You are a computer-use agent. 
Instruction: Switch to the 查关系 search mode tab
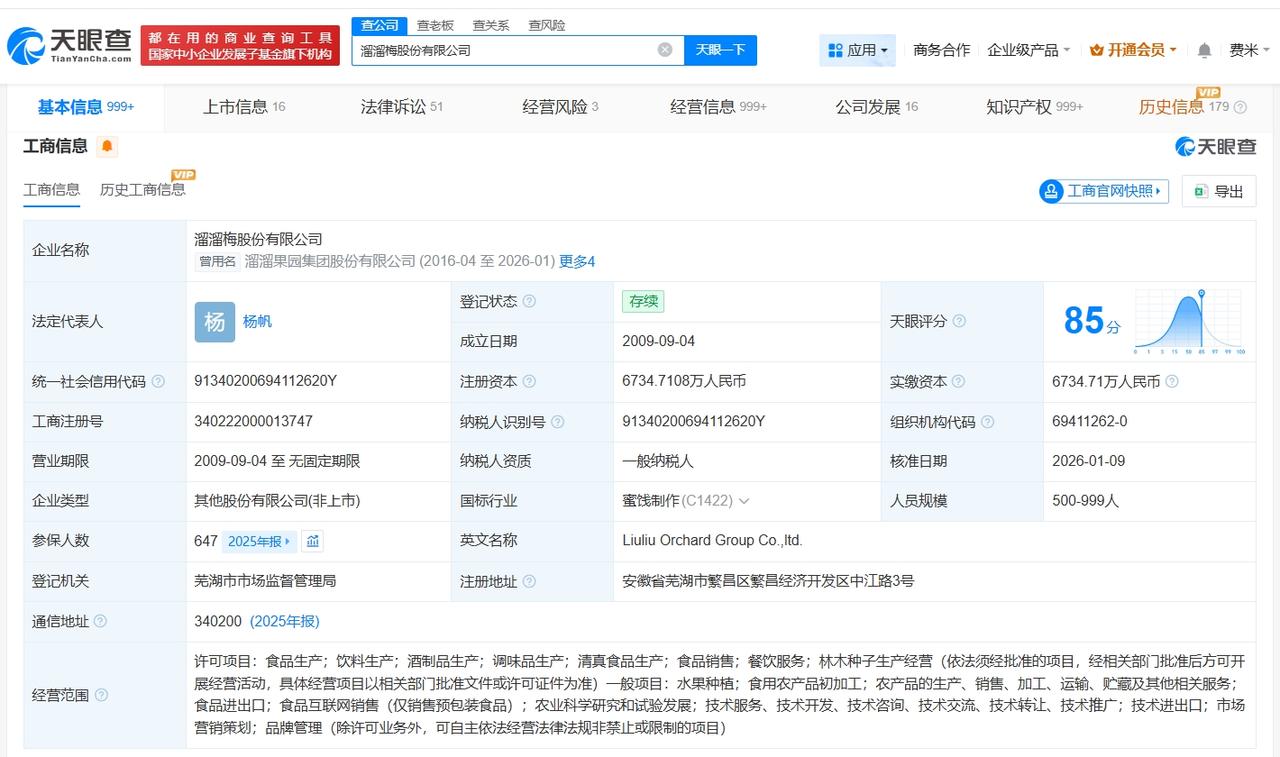[491, 25]
